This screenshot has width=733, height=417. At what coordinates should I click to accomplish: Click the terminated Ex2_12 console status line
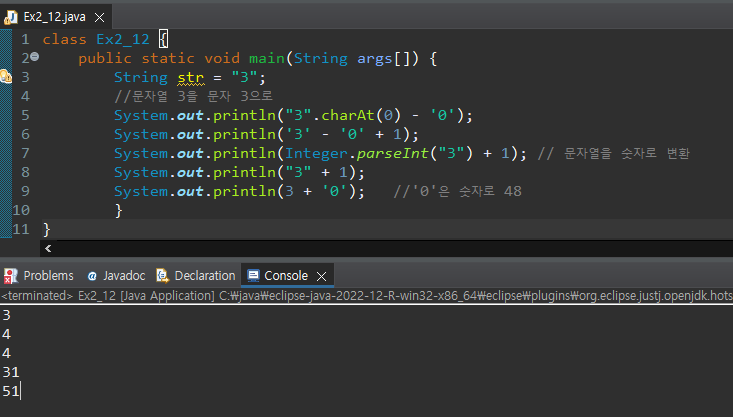click(366, 296)
